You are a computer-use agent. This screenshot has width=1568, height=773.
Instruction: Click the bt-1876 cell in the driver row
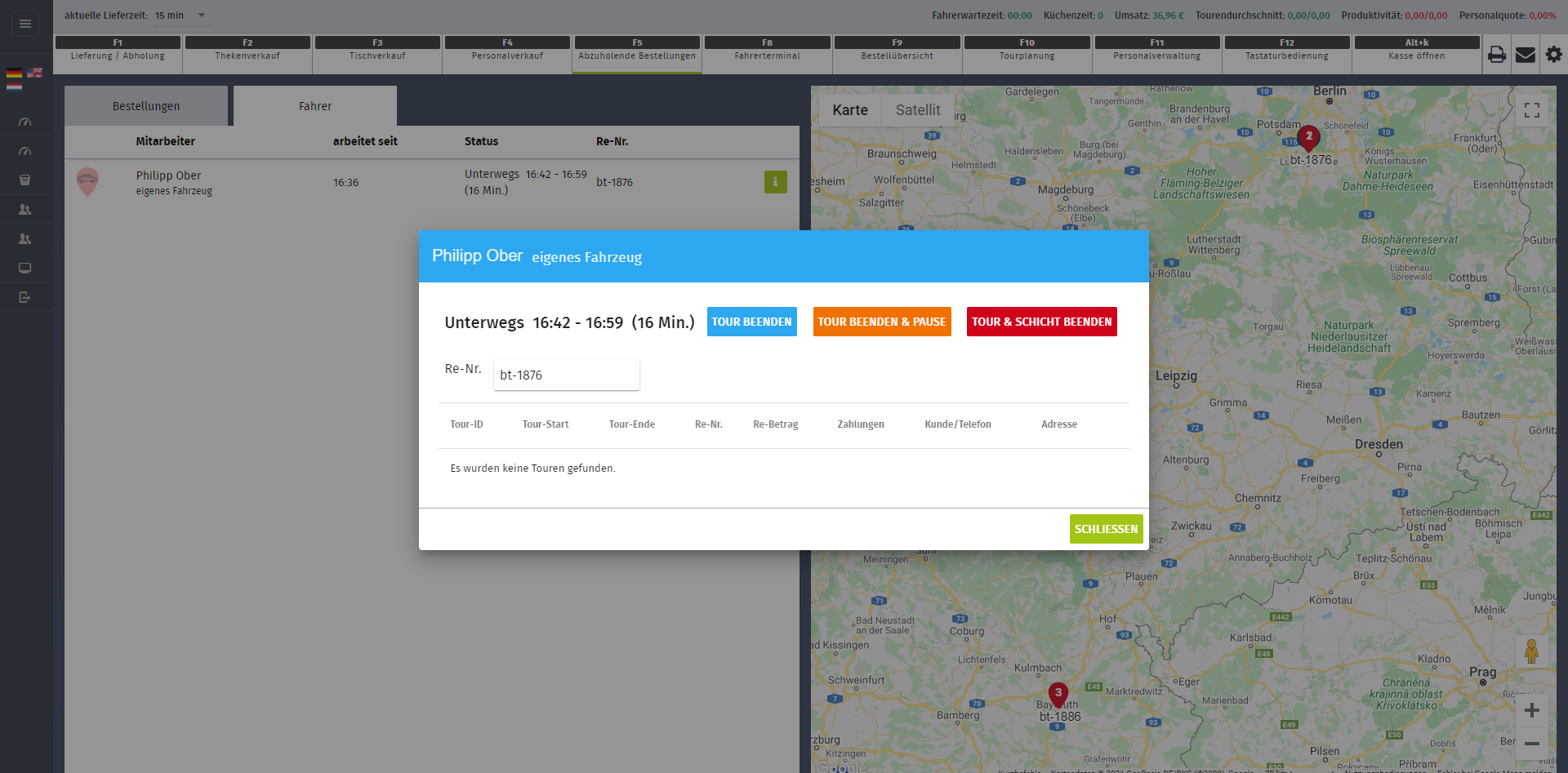pos(614,182)
